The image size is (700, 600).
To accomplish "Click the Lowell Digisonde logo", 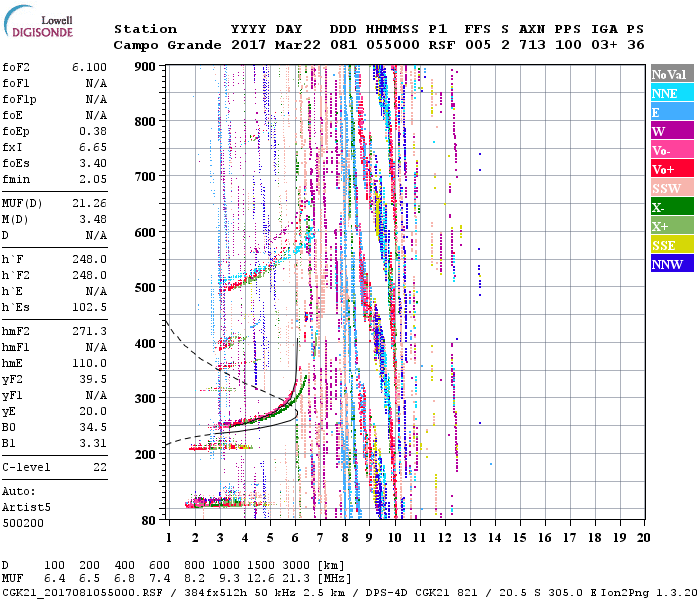I will 38,21.
